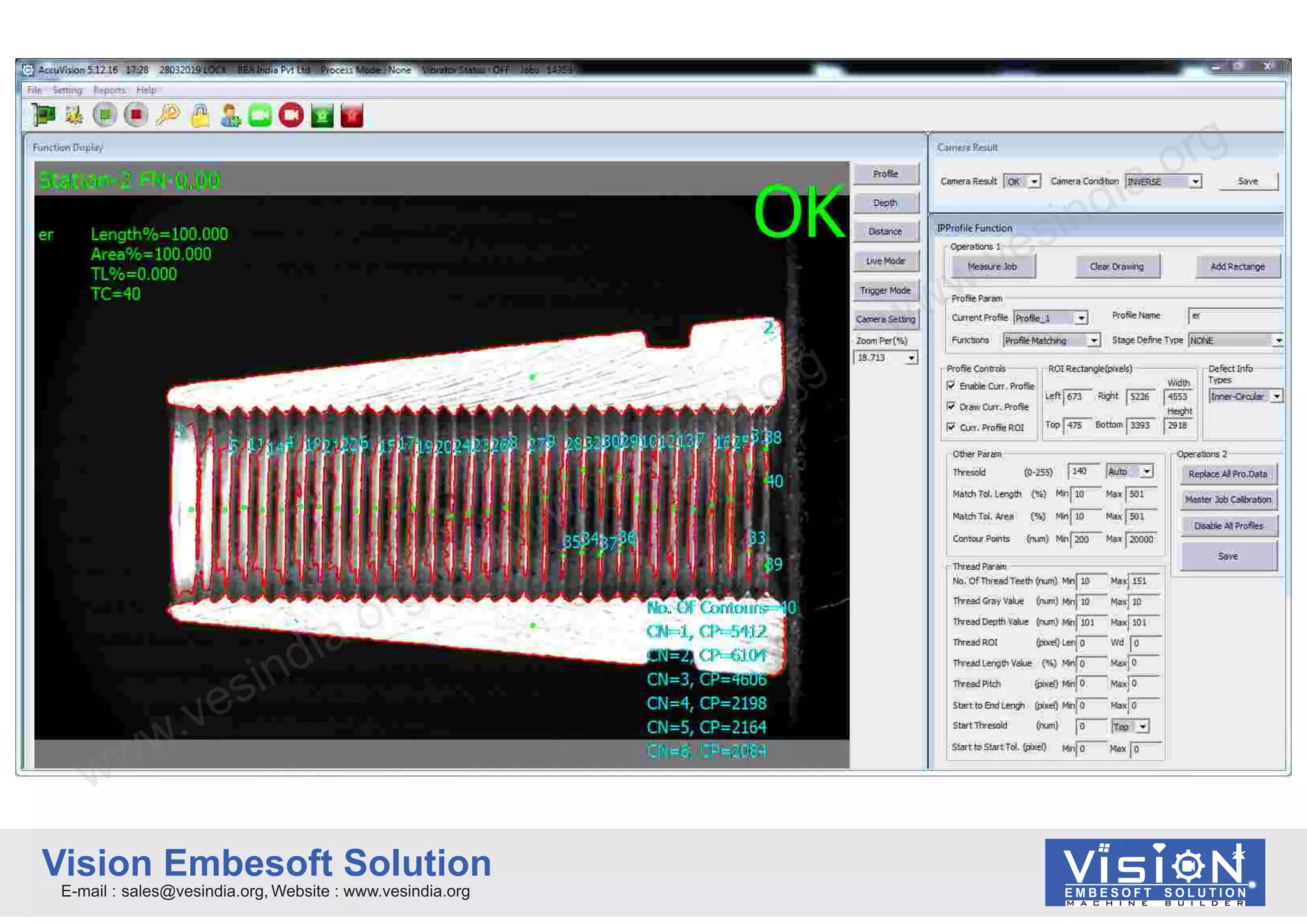Click Replace All Pro.Data button
1307x924 pixels.
1228,474
